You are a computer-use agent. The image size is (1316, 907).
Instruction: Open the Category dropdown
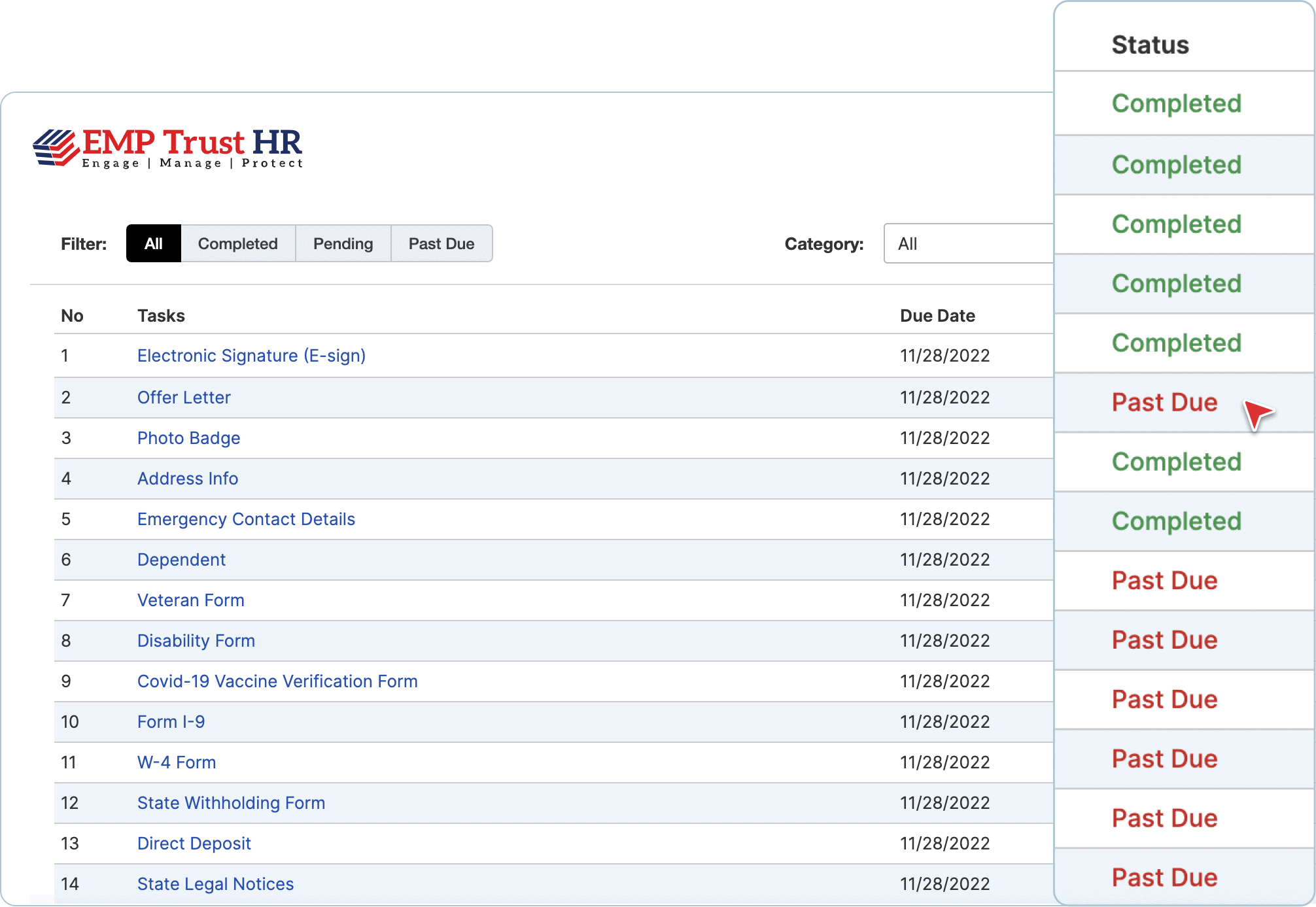click(968, 244)
